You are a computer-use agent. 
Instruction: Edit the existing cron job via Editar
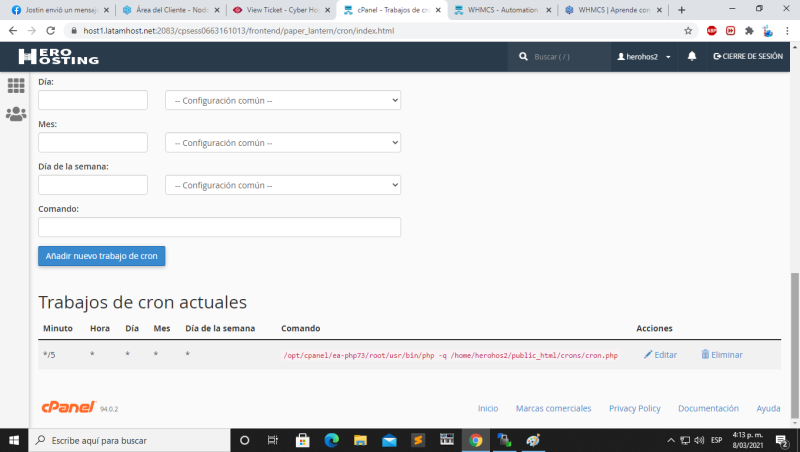[660, 355]
